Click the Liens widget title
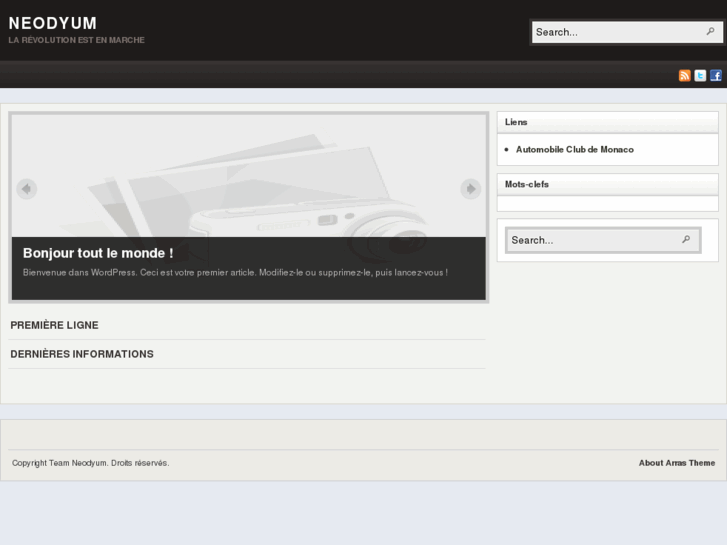The width and height of the screenshot is (727, 545). click(516, 122)
